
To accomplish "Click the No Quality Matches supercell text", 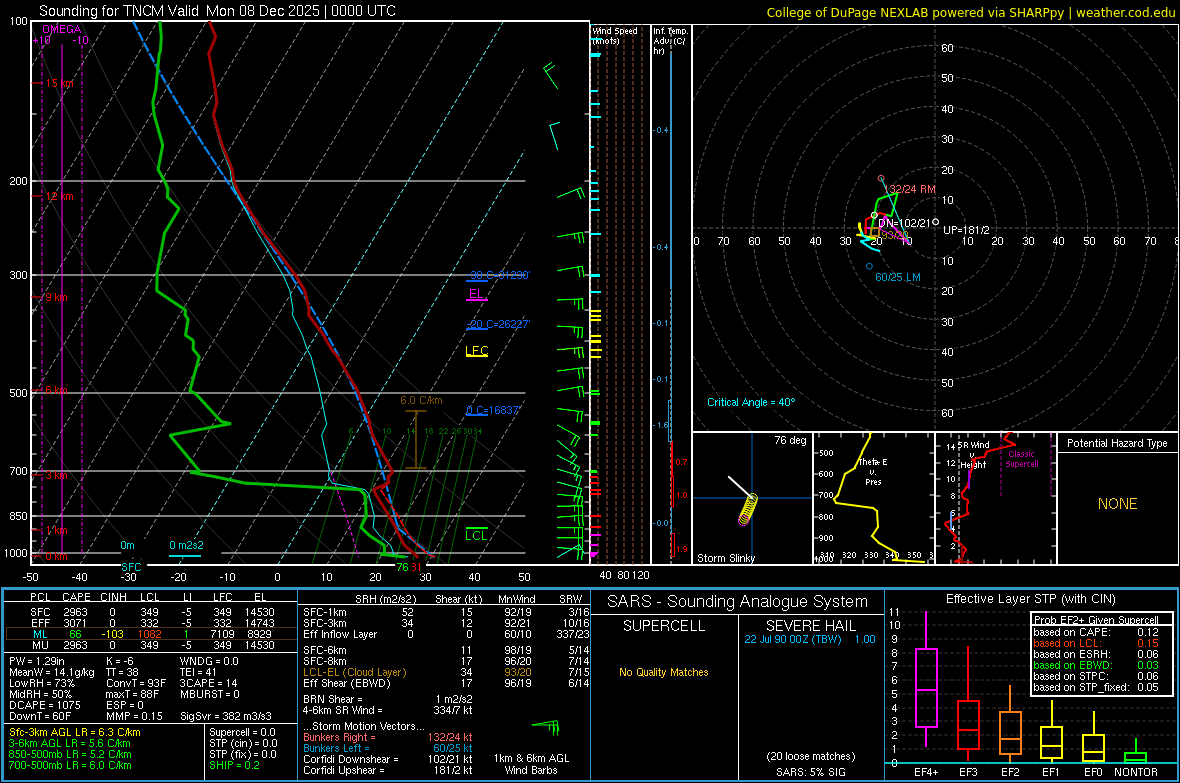I will 664,672.
